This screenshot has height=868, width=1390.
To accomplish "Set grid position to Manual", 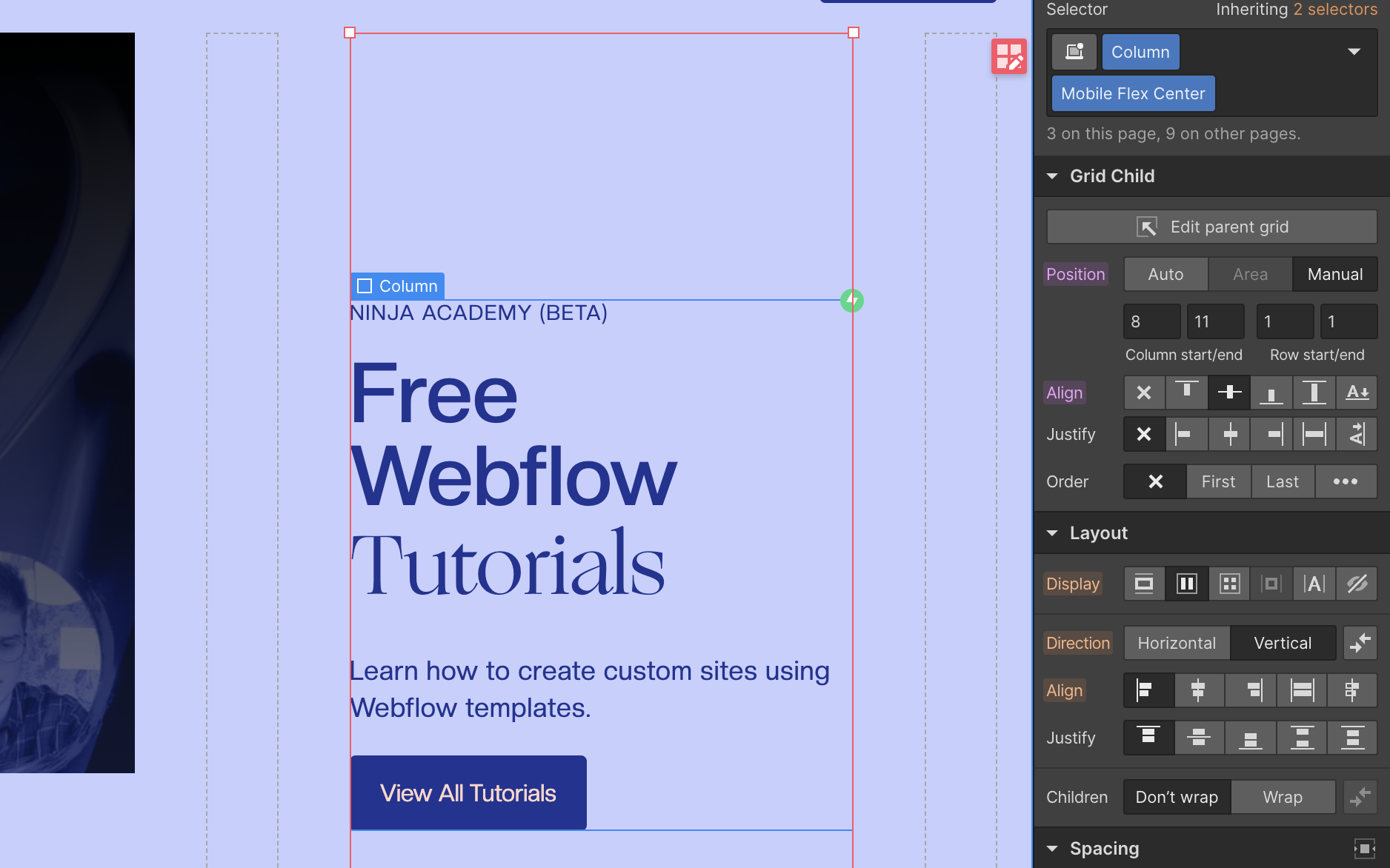I will [x=1335, y=274].
